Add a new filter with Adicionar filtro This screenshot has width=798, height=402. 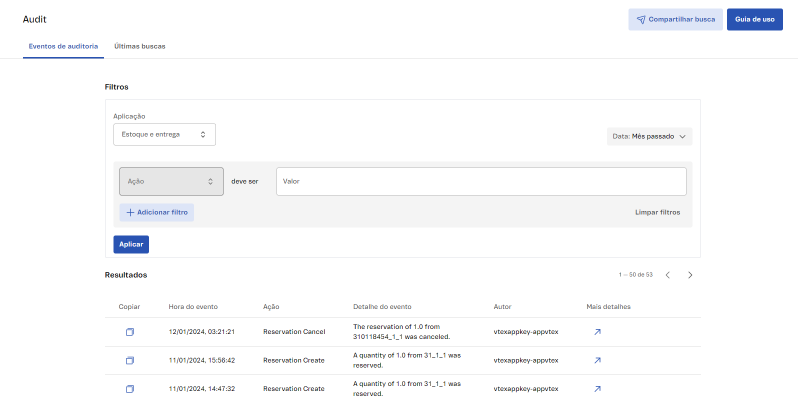[157, 212]
